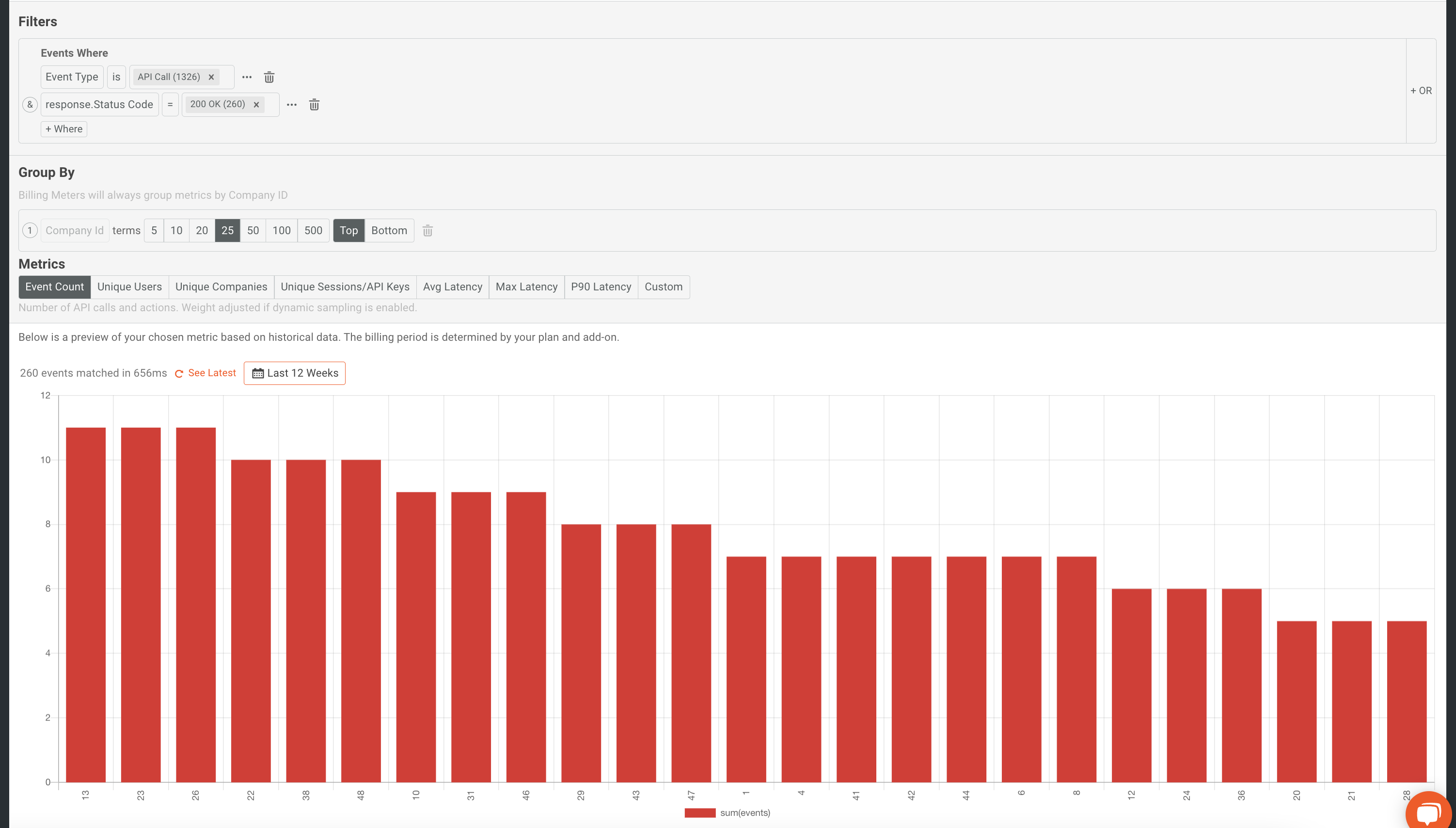Open the Last 12 Weeks date picker
Image resolution: width=1456 pixels, height=828 pixels.
coord(295,373)
